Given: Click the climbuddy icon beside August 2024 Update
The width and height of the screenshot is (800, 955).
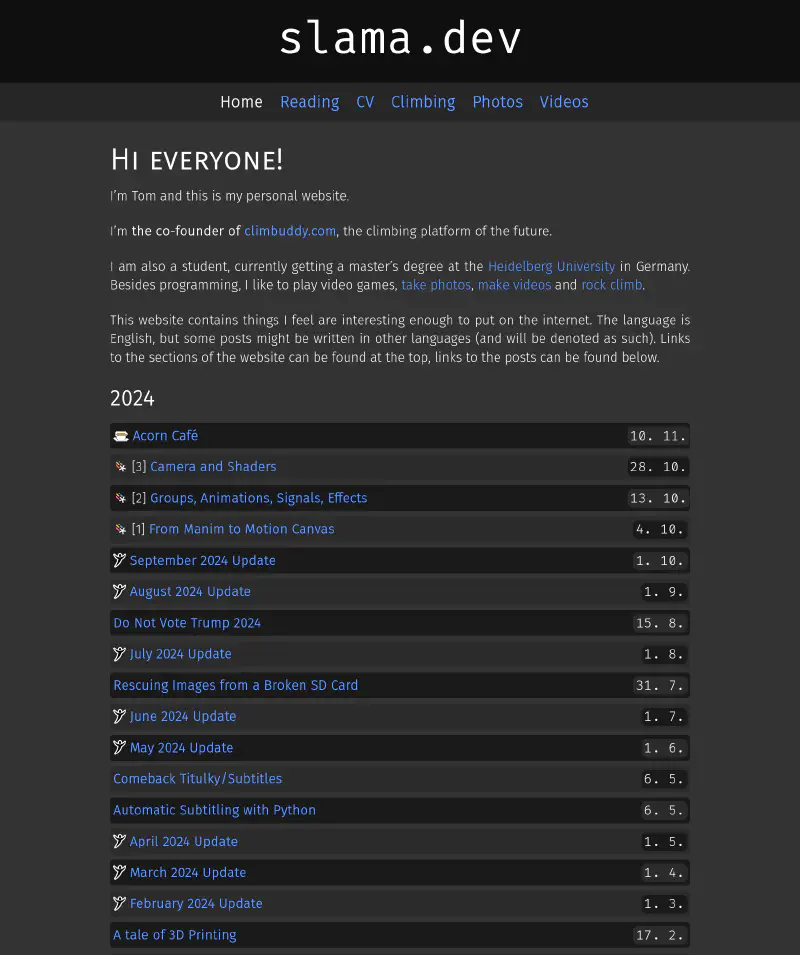Looking at the screenshot, I should (x=120, y=591).
